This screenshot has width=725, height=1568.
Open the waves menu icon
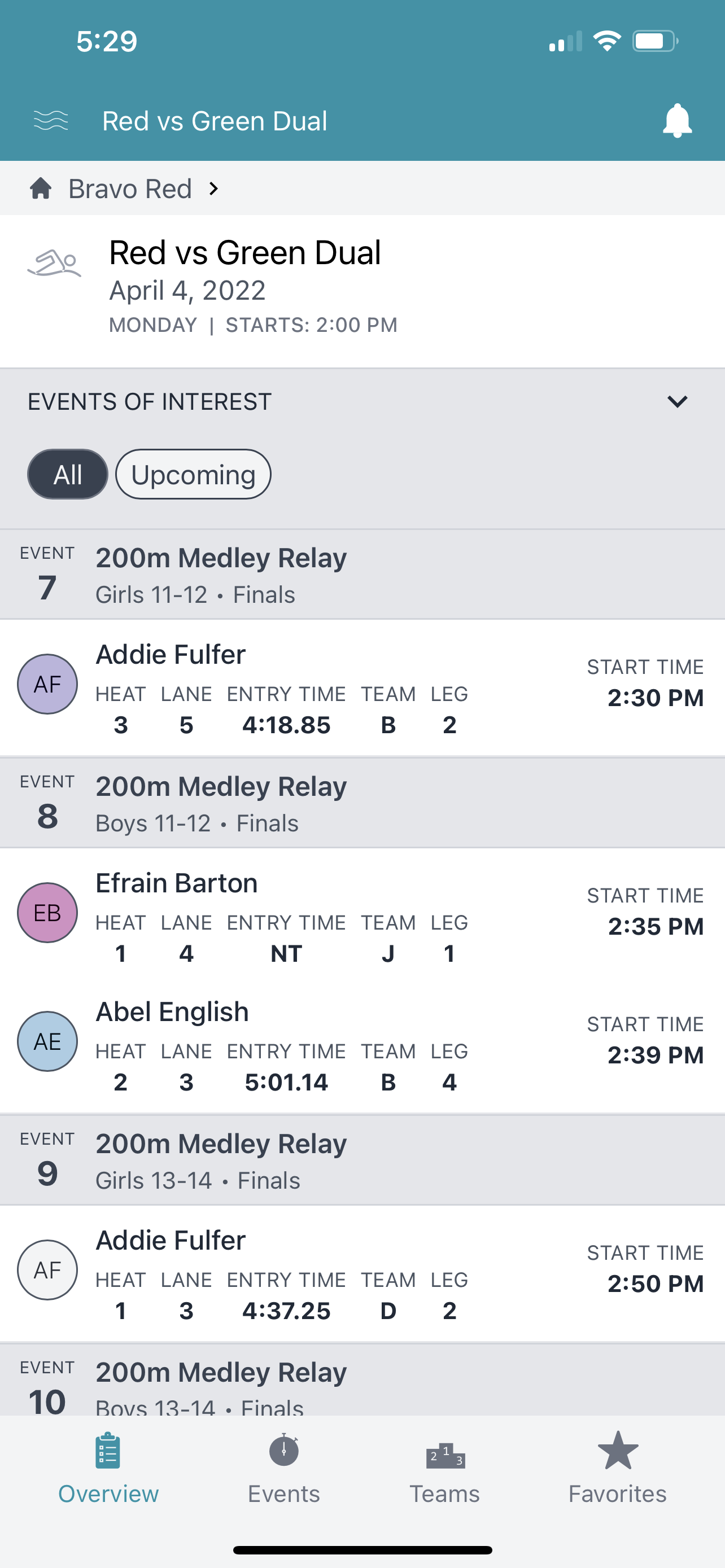pos(50,121)
